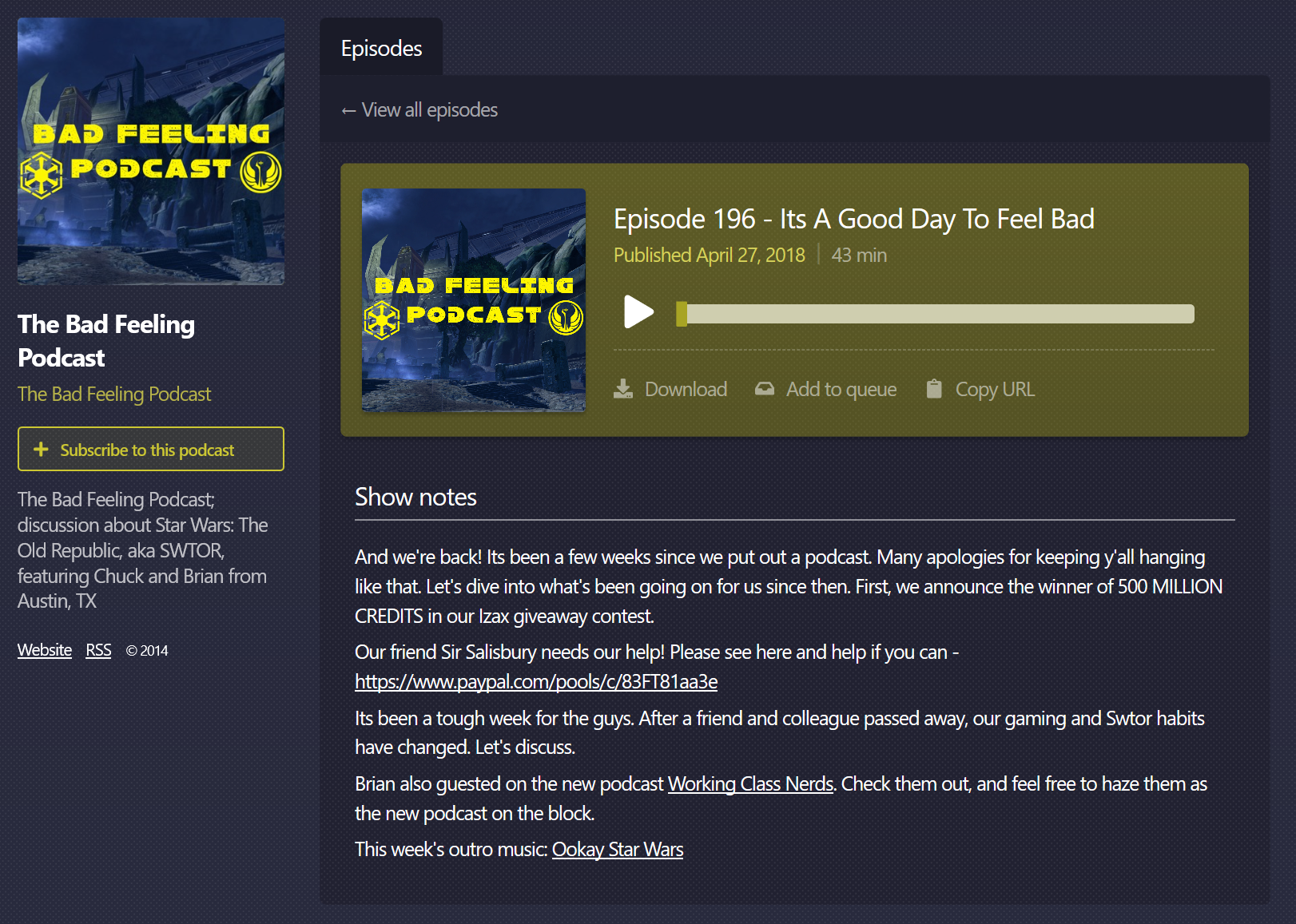Viewport: 1296px width, 924px height.
Task: Click the Download text label
Action: (x=686, y=389)
